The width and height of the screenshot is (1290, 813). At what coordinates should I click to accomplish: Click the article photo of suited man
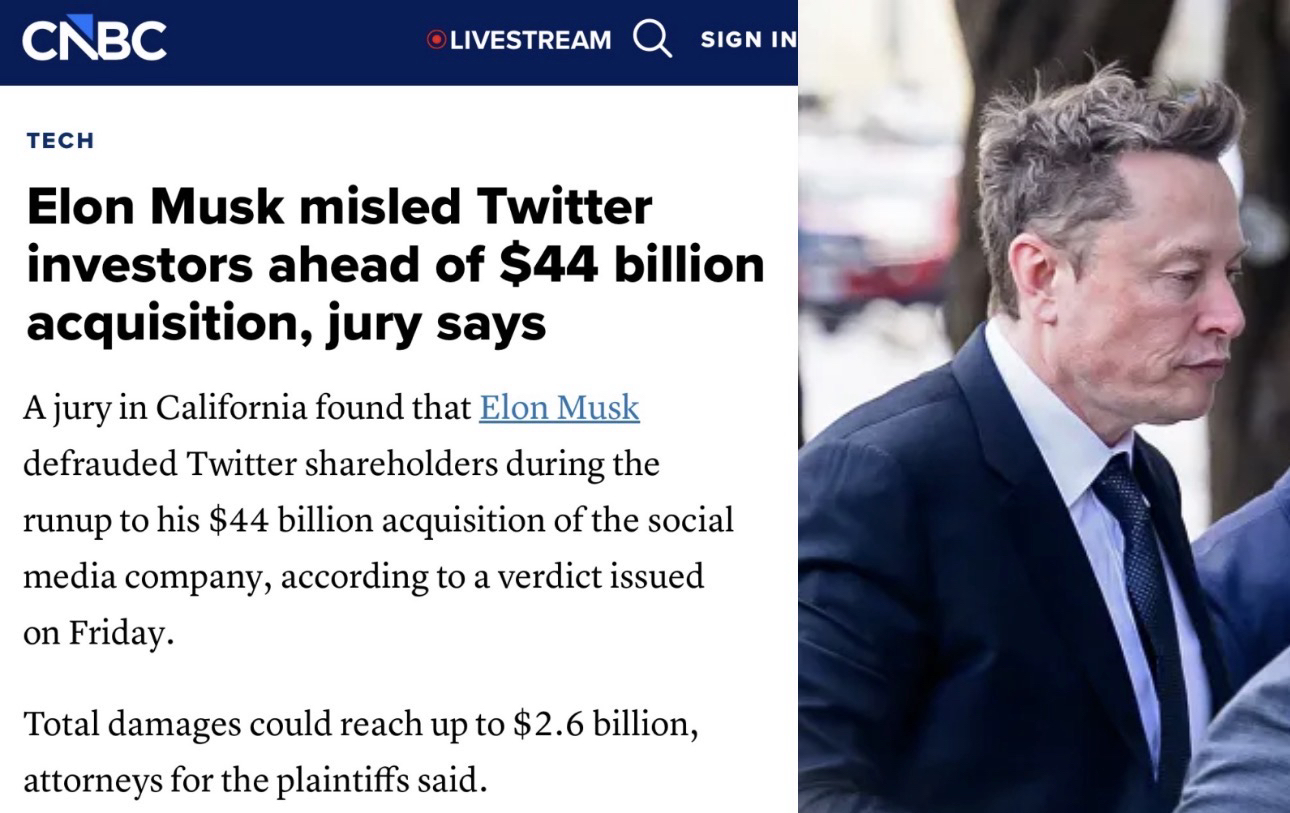pyautogui.click(x=1043, y=406)
